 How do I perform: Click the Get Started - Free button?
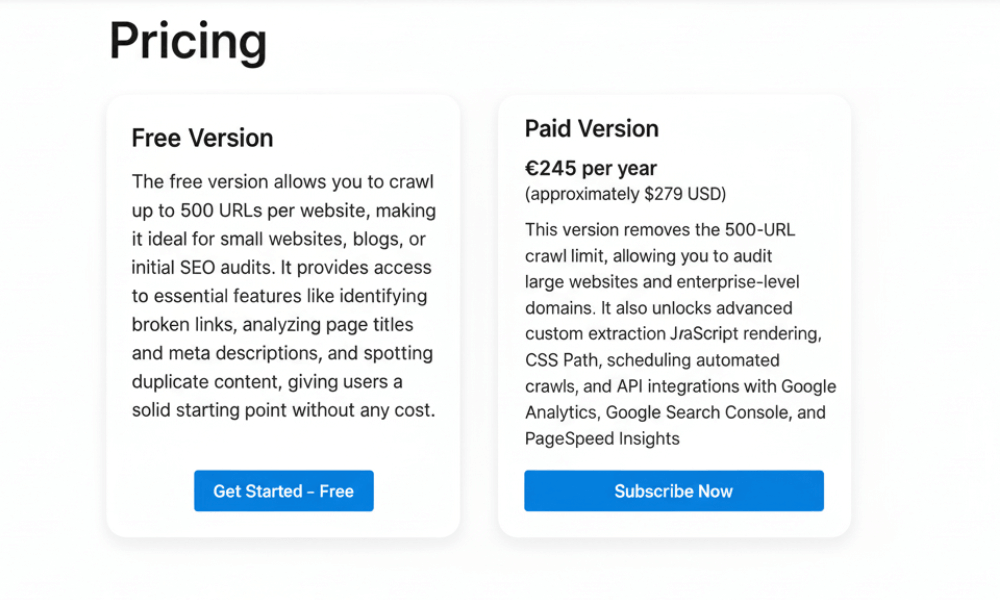pyautogui.click(x=283, y=491)
